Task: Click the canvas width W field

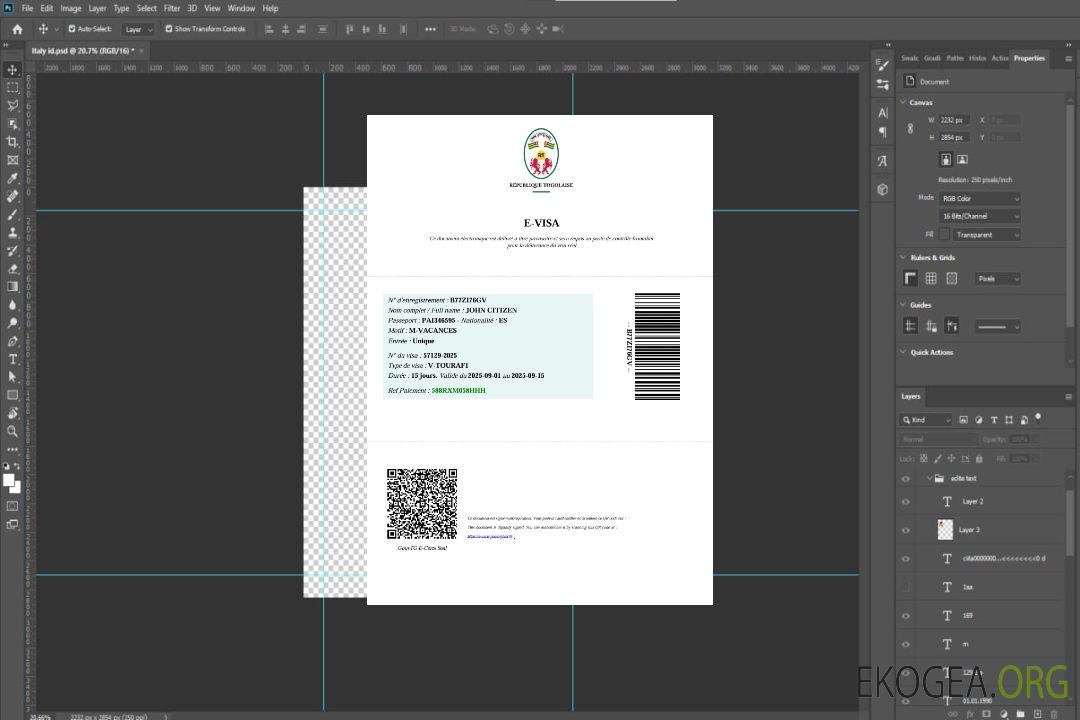Action: tap(954, 120)
